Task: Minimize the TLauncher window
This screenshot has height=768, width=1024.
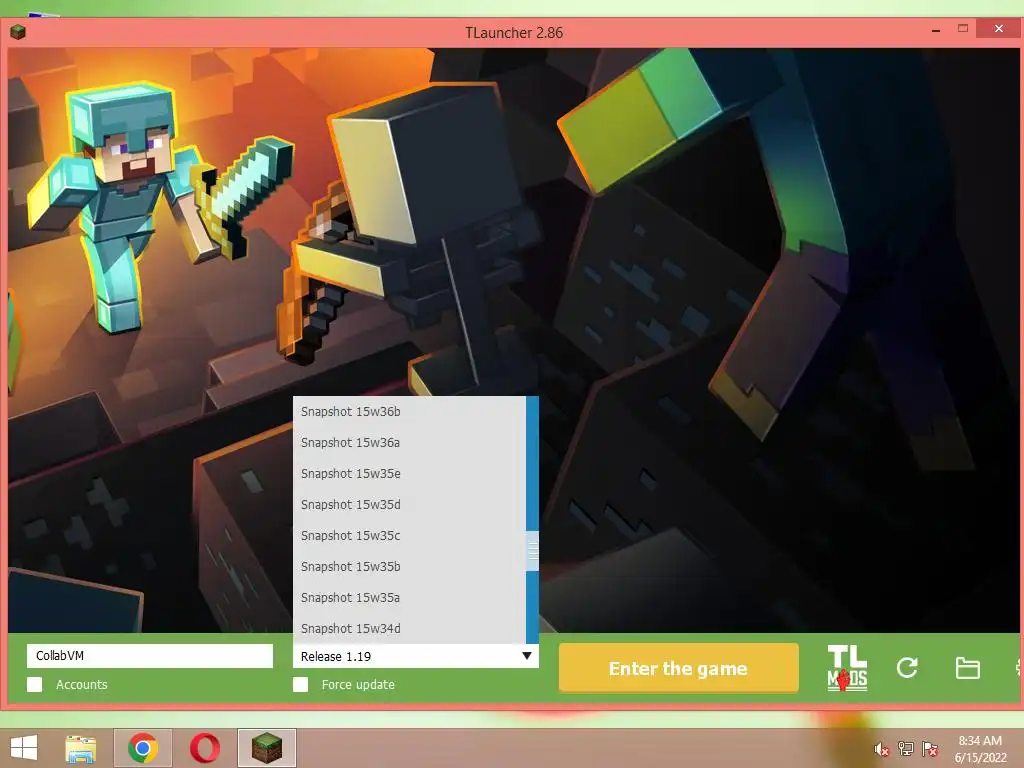Action: [935, 30]
